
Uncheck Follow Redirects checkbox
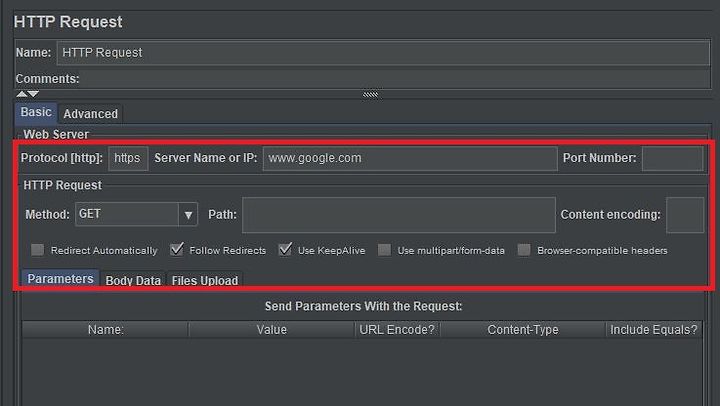[176, 250]
